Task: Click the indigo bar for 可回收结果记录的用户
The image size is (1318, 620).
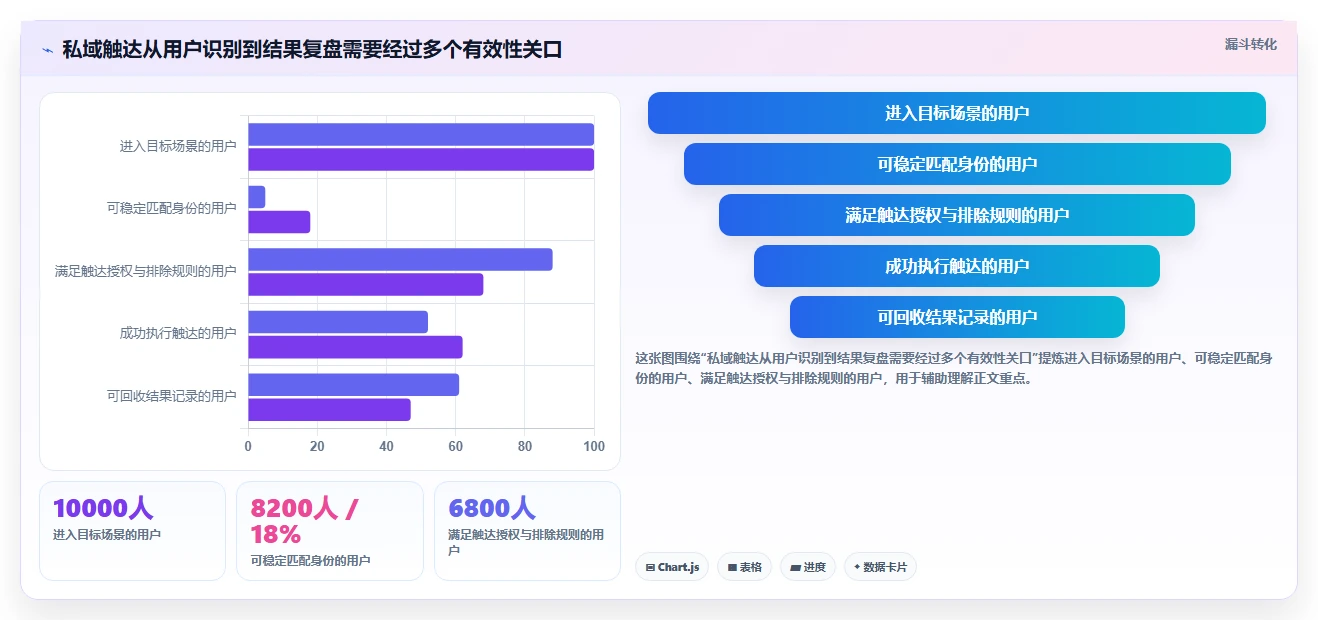Action: 353,385
